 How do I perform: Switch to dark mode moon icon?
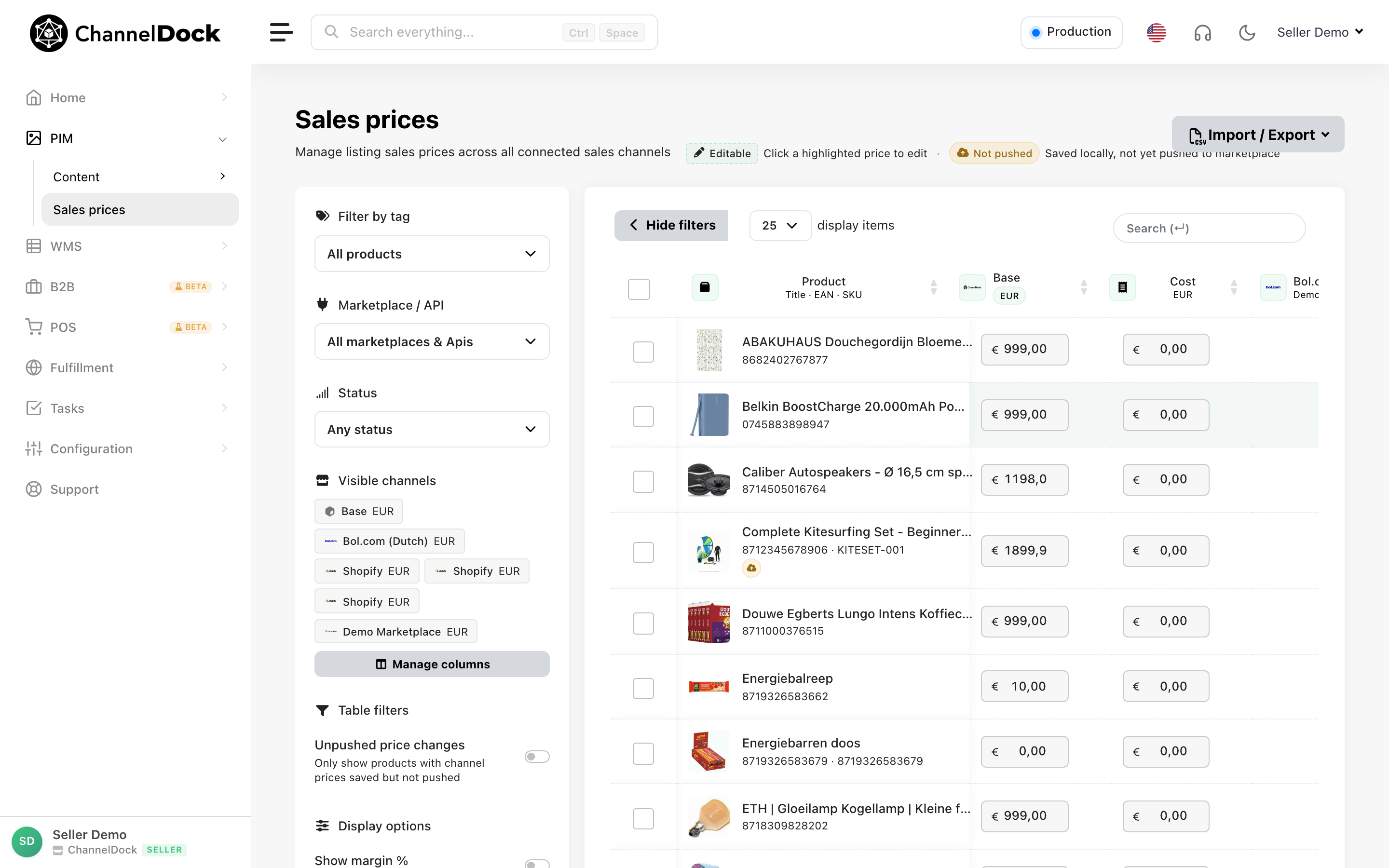tap(1247, 33)
